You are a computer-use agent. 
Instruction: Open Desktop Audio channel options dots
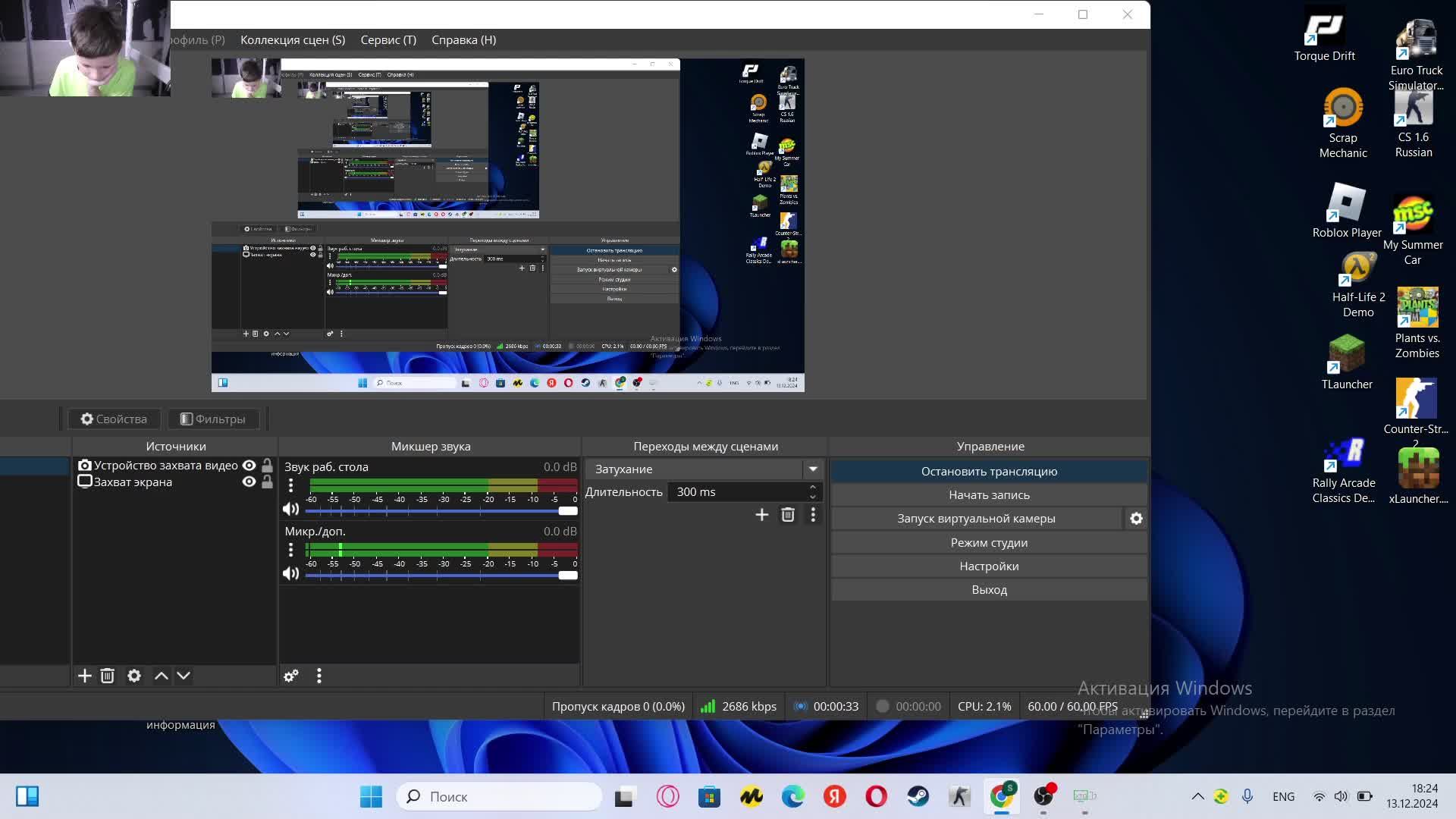[290, 485]
